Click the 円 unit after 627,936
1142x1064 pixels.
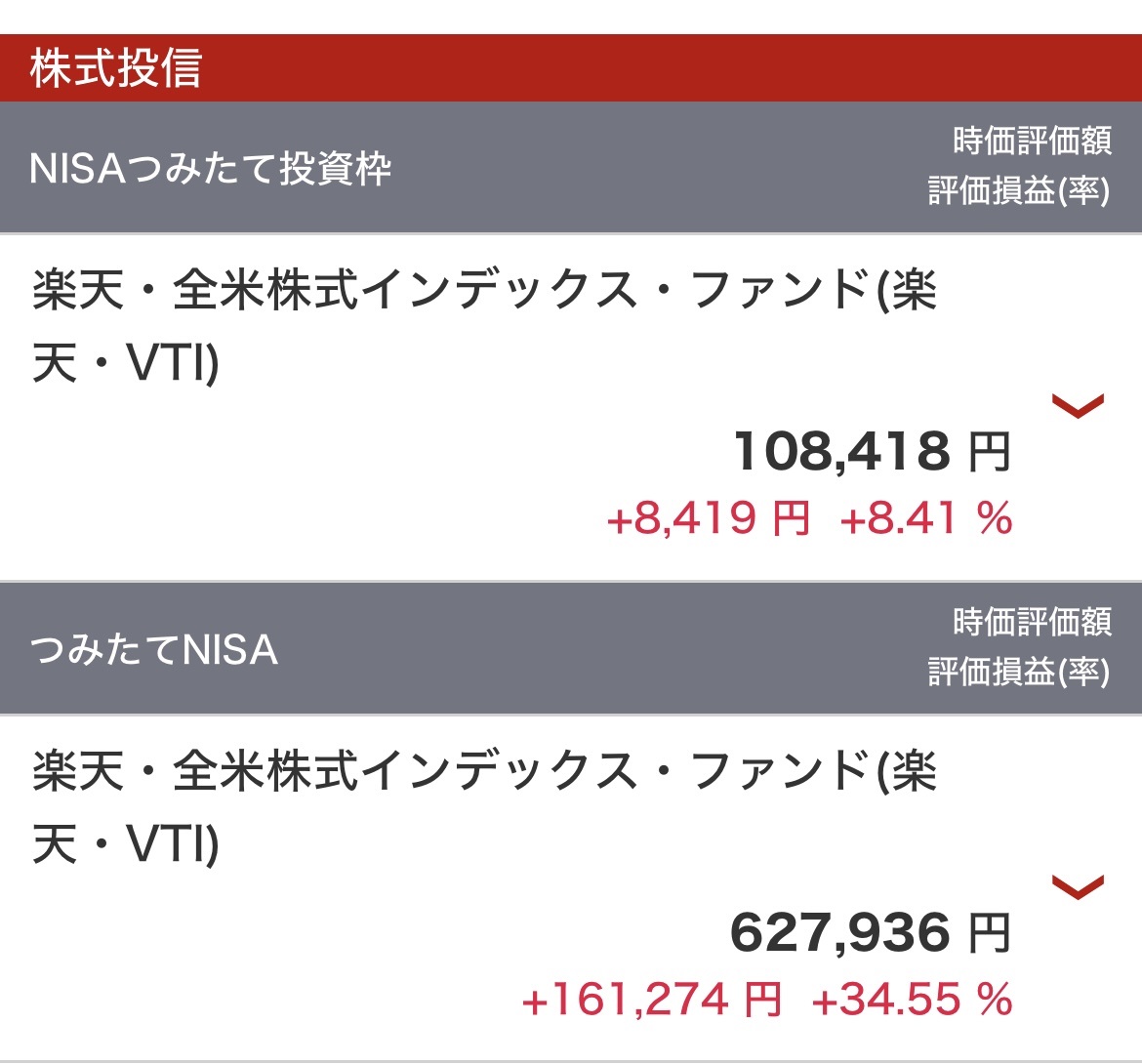point(989,933)
